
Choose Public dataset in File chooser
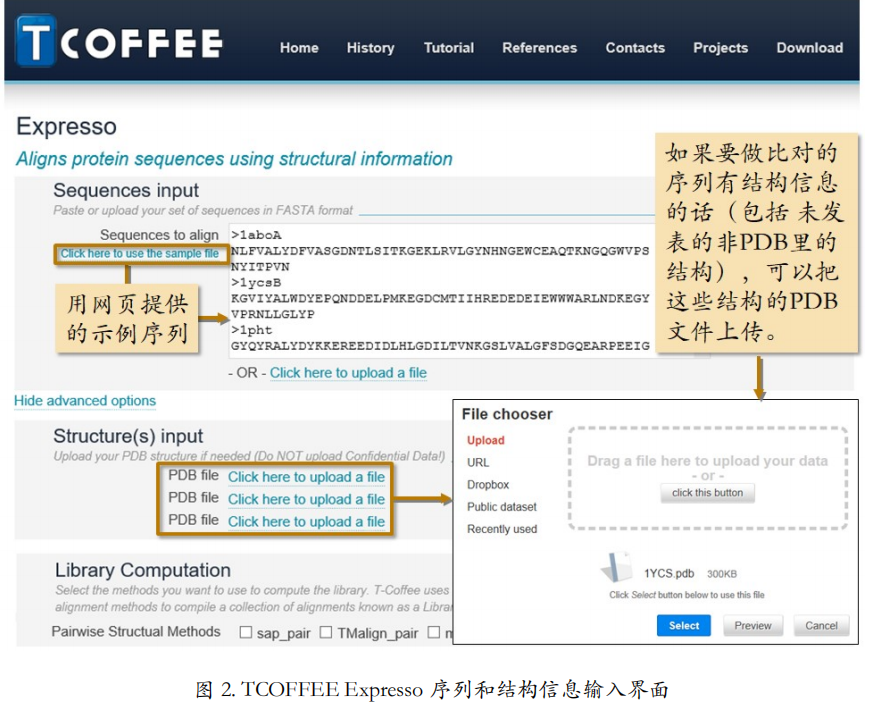(502, 507)
